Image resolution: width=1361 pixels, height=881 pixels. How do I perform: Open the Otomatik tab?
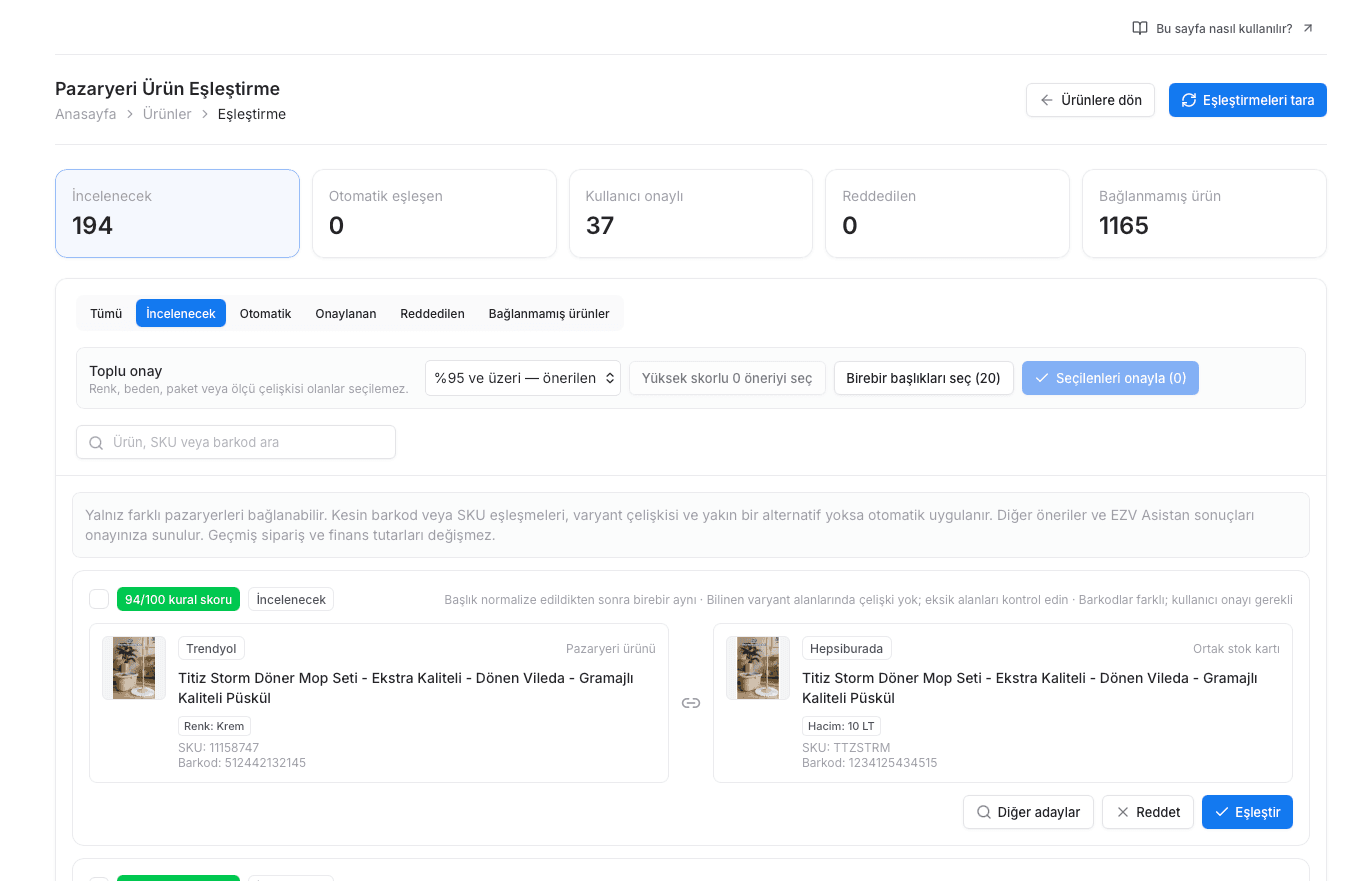pyautogui.click(x=265, y=313)
